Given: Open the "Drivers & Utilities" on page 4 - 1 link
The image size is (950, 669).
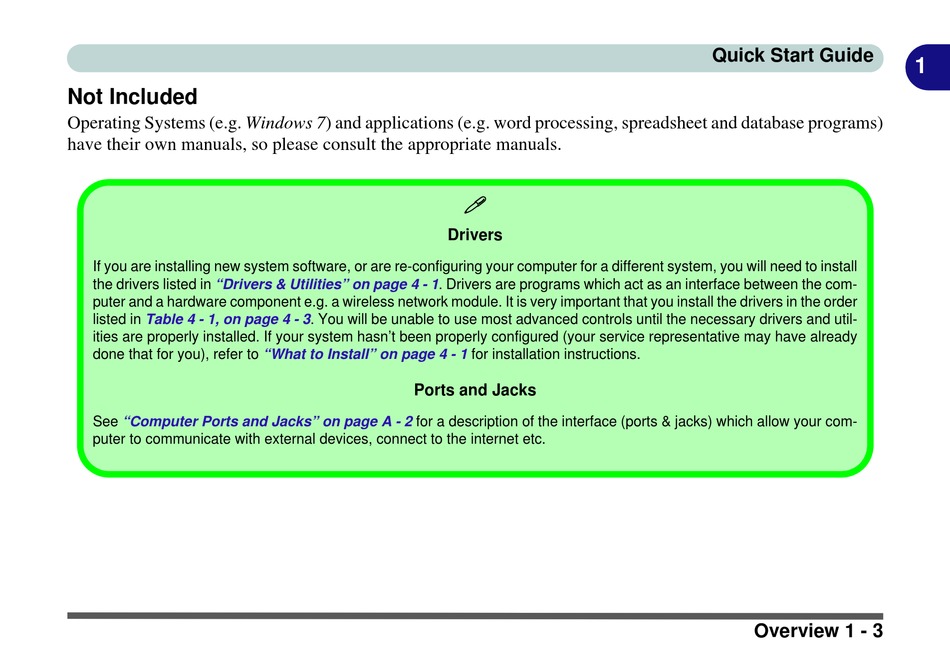Looking at the screenshot, I should (328, 284).
